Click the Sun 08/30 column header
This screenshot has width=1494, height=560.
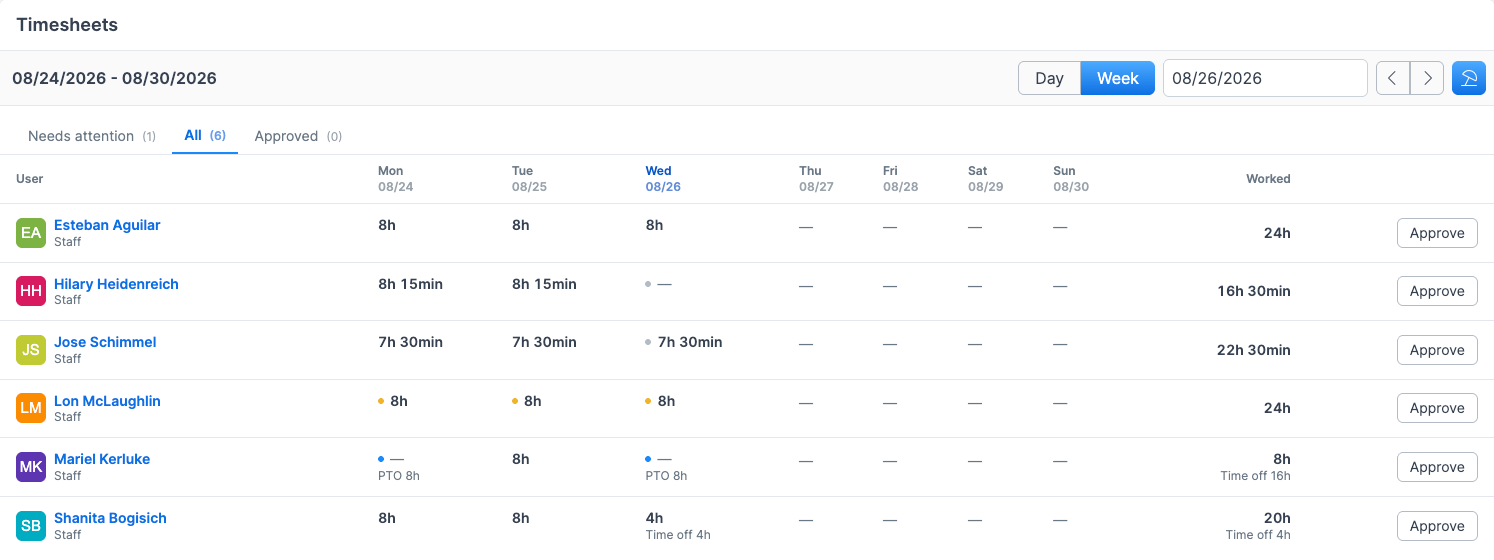pos(1071,179)
